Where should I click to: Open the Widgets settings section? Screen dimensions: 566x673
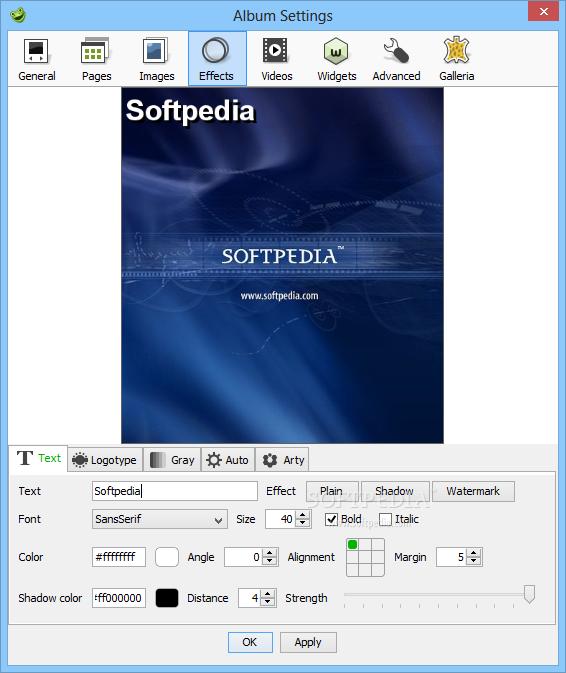coord(337,59)
